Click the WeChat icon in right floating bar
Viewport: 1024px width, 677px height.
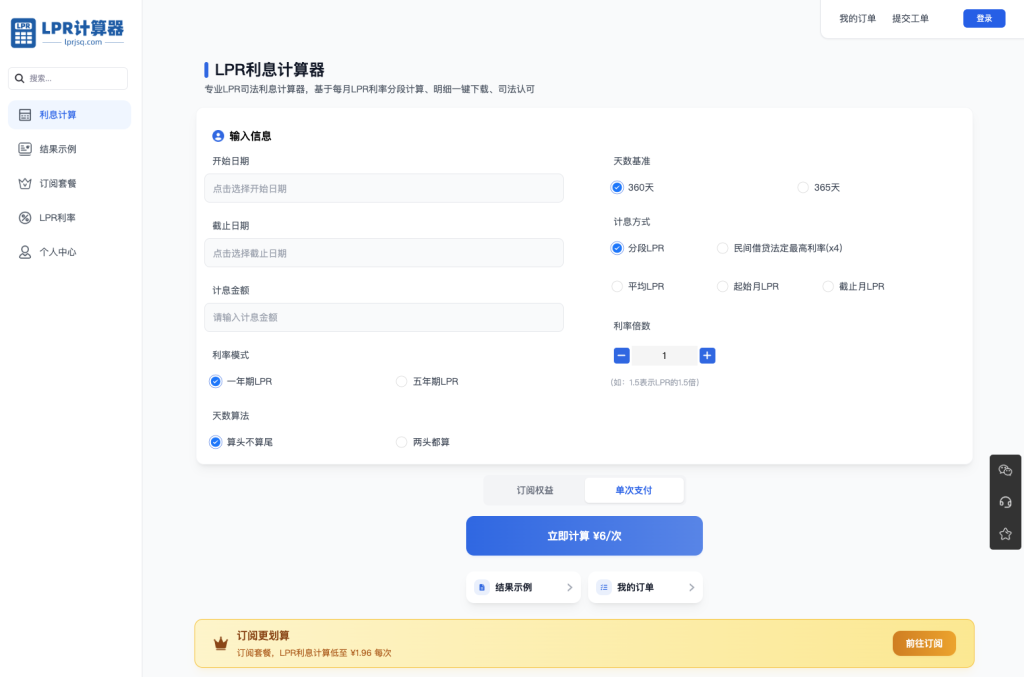1005,470
